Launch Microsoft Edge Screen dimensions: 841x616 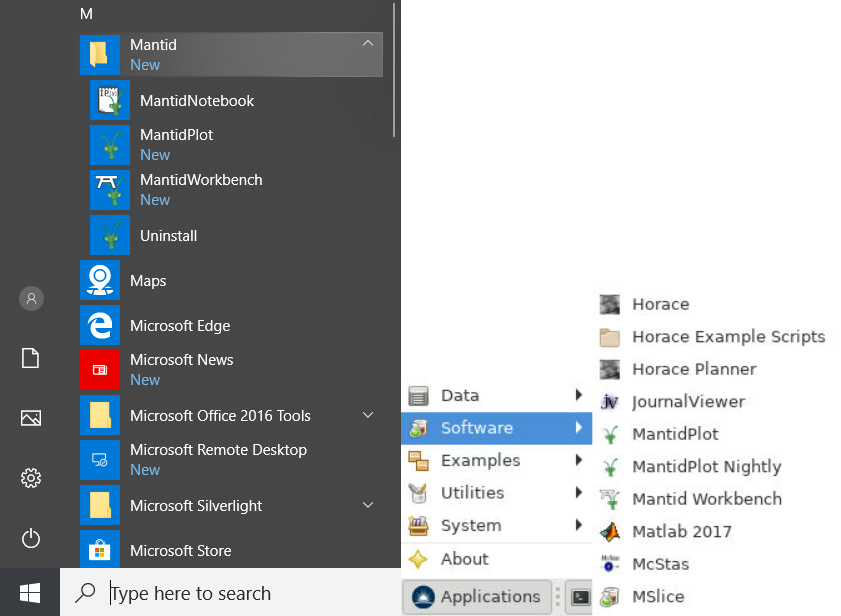pos(179,326)
